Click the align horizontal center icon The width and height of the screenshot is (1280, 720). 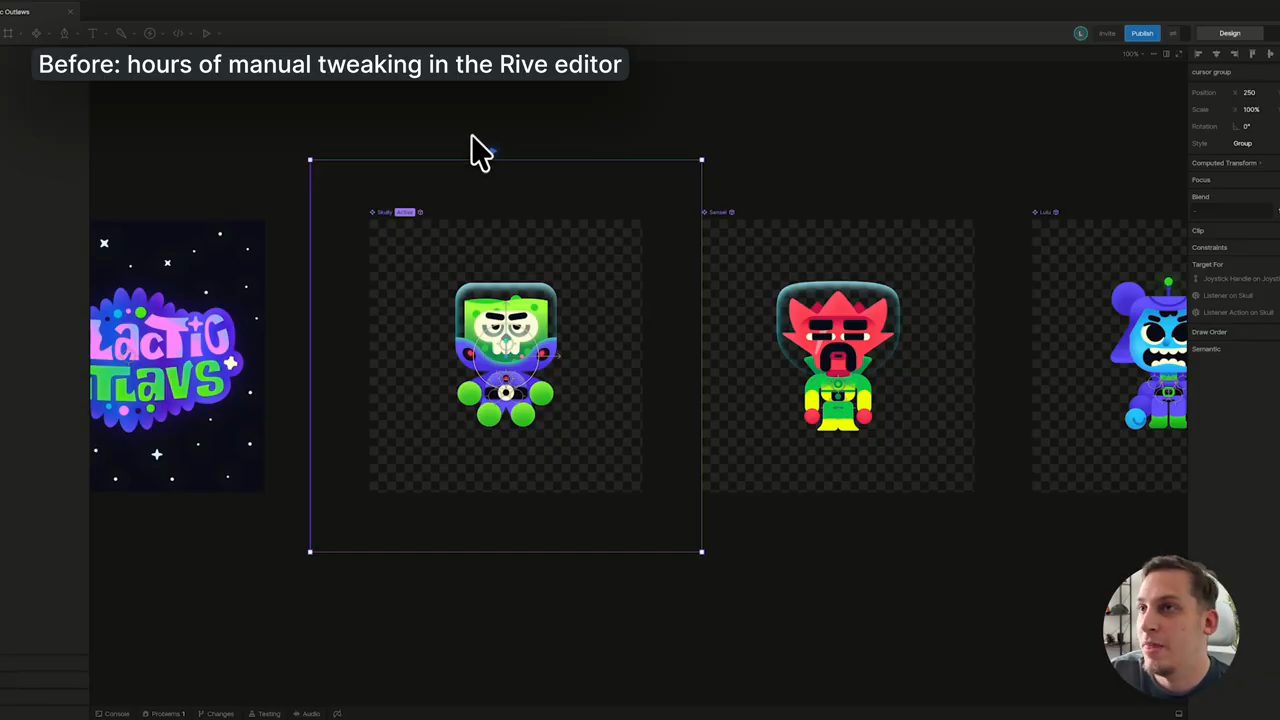(1216, 54)
